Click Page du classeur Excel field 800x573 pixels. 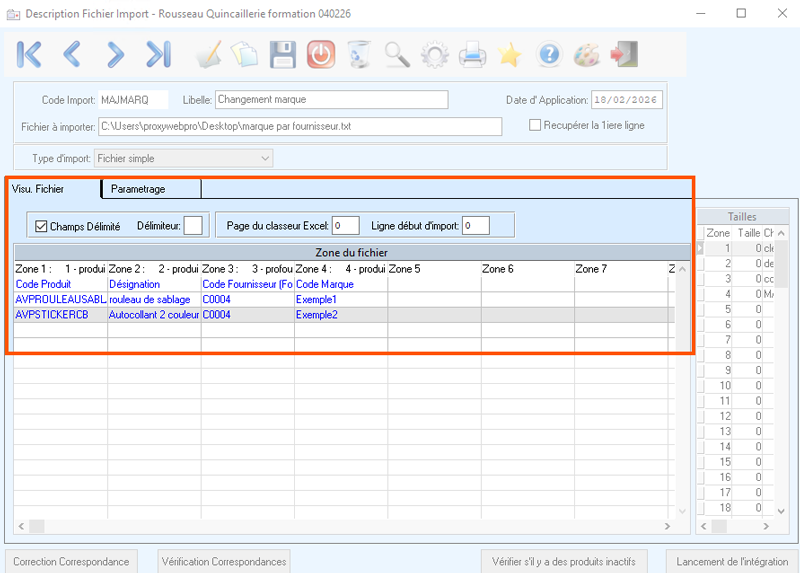[345, 226]
